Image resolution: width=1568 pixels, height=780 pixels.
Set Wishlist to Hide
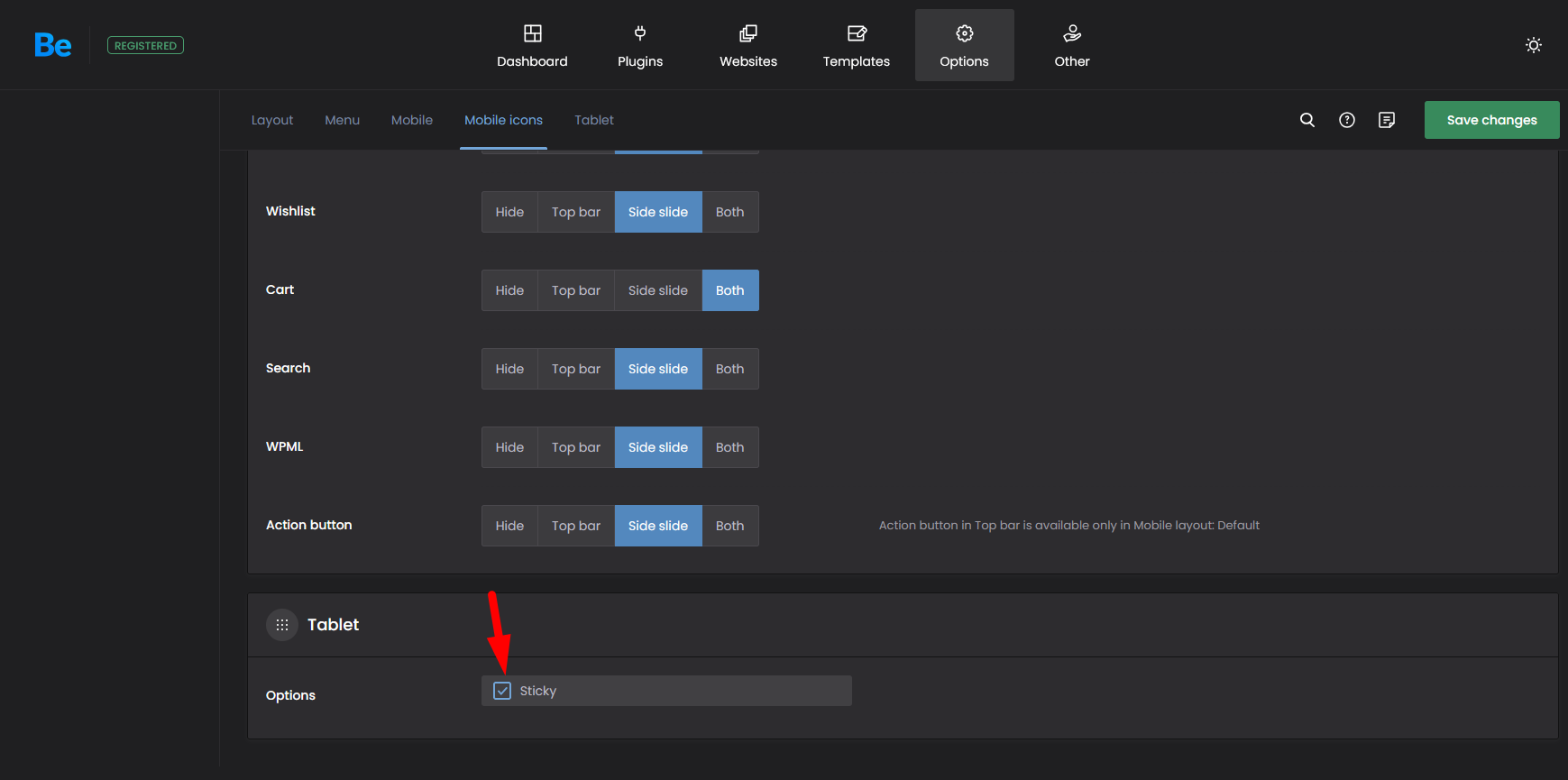pos(509,212)
